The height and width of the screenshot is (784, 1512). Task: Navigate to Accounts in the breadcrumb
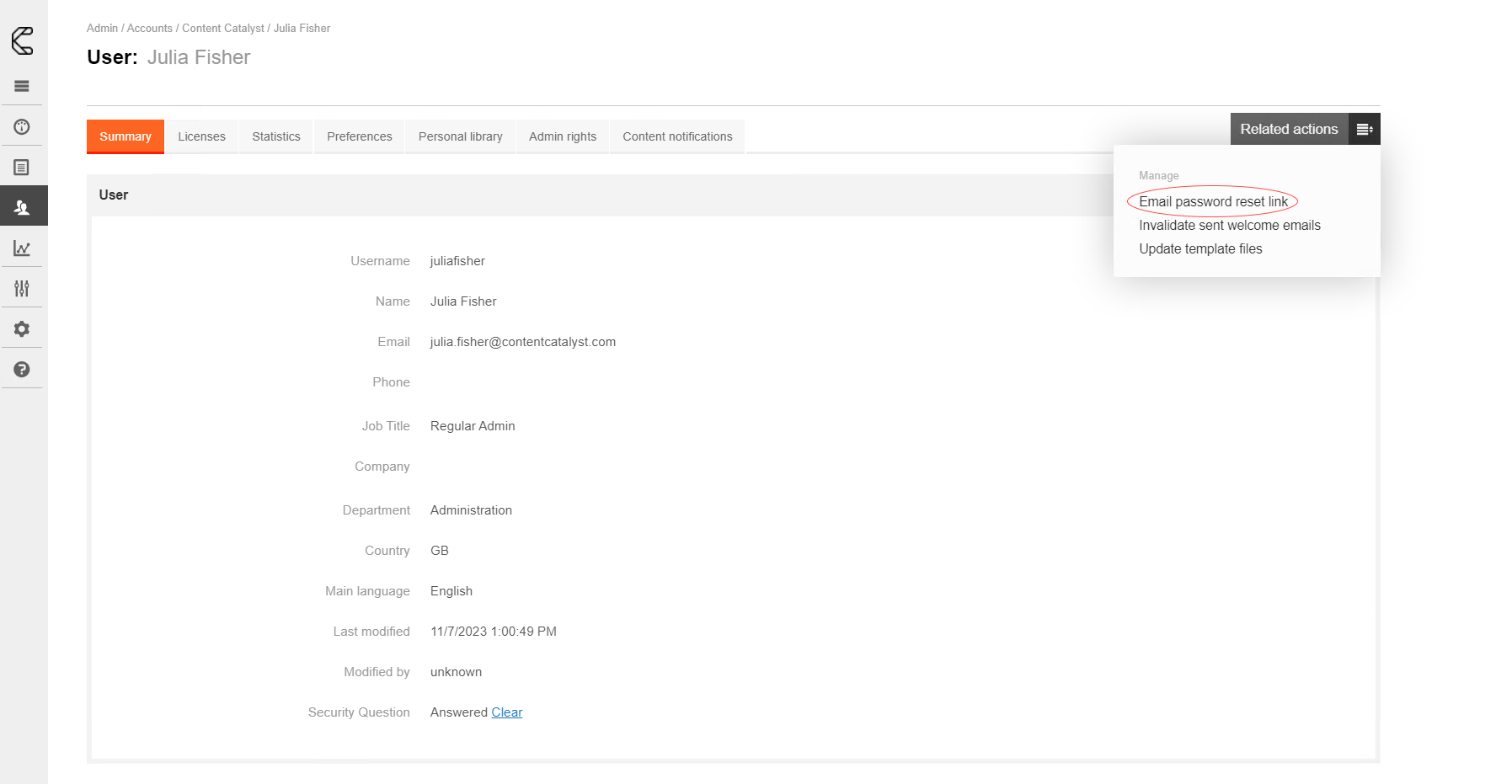[149, 29]
